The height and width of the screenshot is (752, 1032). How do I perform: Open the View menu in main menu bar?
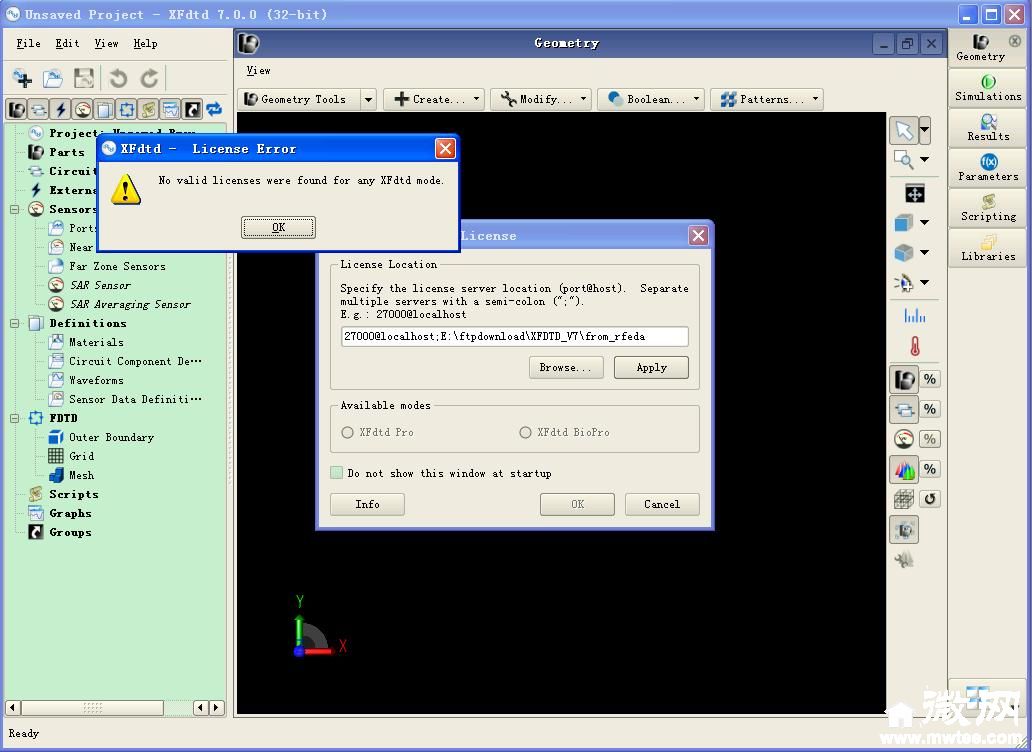tap(106, 43)
